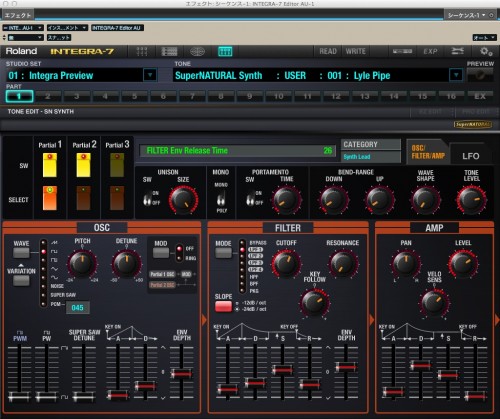The image size is (500, 419).
Task: Toggle the MONO/POLY switch
Action: [221, 198]
